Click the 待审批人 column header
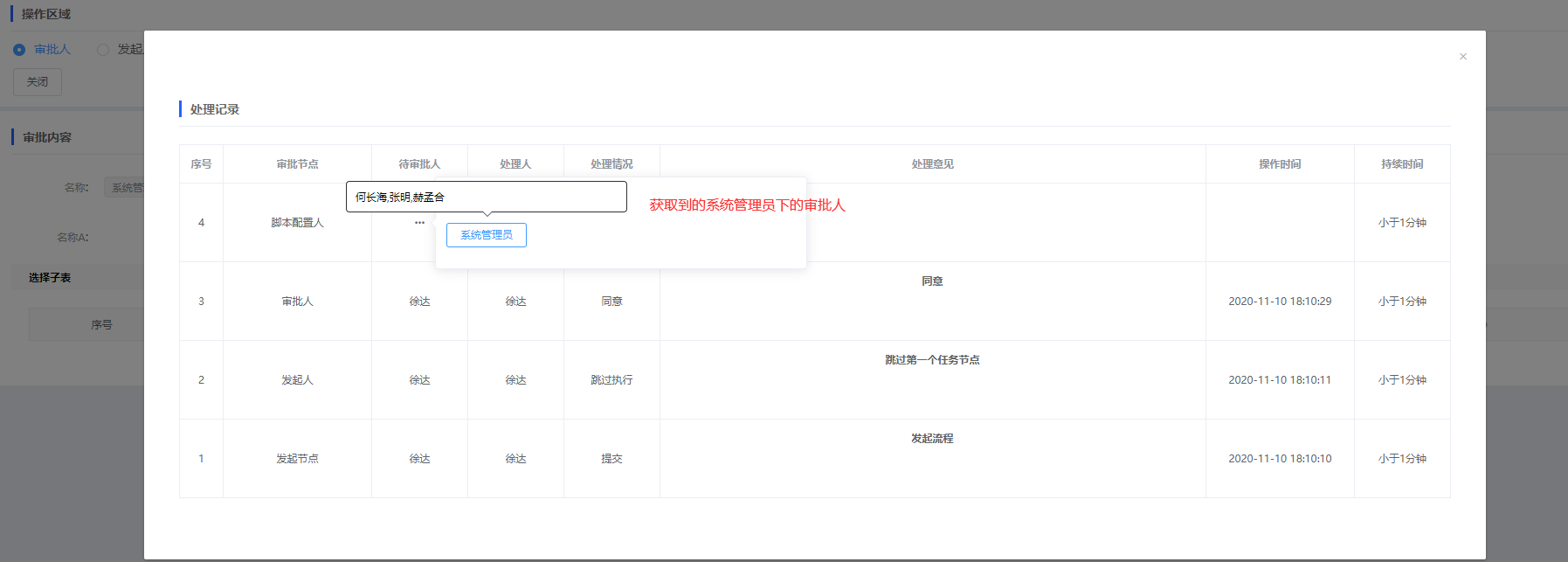 (419, 164)
